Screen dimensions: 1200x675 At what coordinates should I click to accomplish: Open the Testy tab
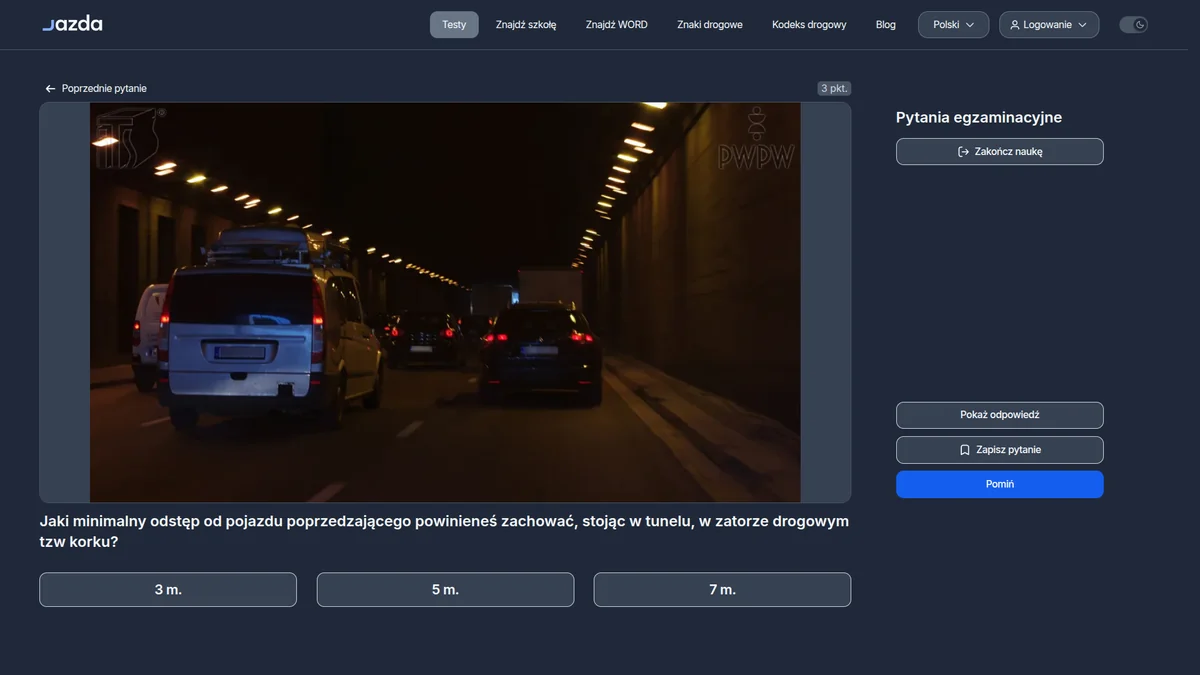(x=454, y=25)
